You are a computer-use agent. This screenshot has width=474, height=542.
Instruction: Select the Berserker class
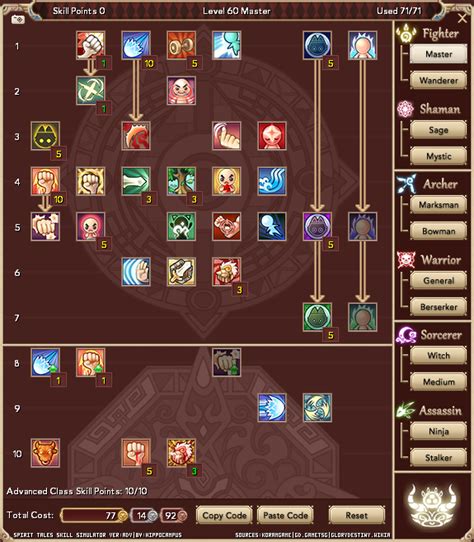[438, 307]
